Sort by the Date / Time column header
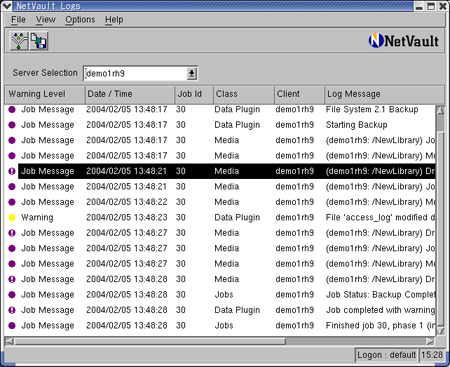 130,94
